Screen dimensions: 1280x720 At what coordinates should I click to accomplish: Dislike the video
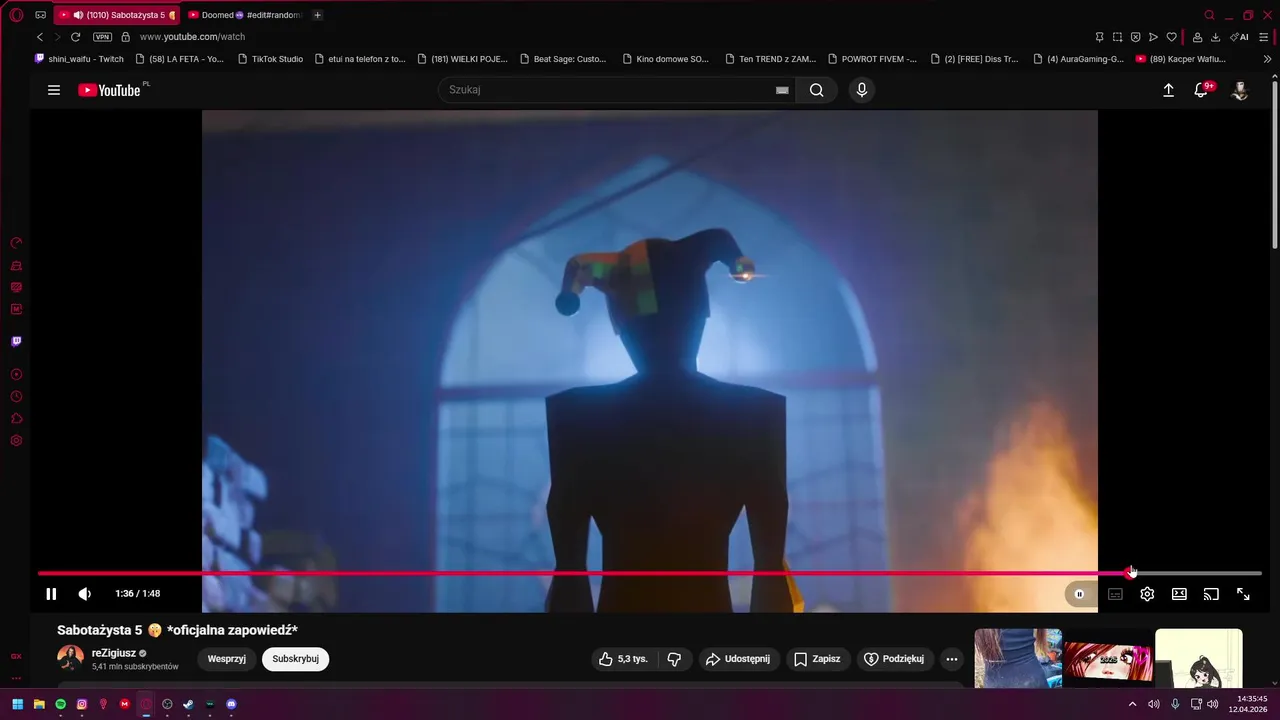[x=674, y=659]
